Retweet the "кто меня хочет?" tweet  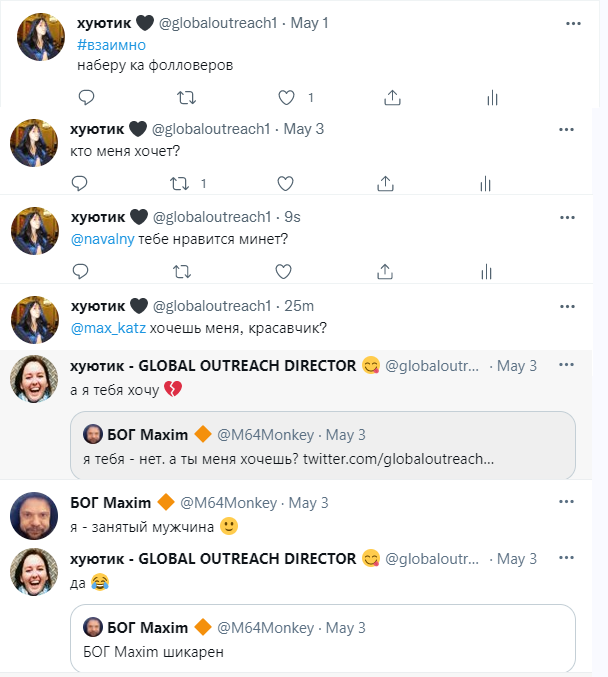[180, 183]
